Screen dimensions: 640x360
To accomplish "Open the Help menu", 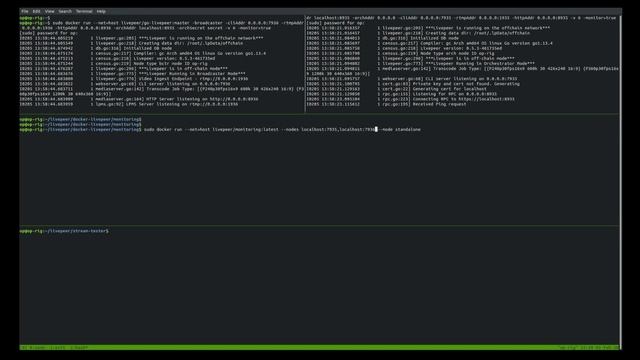I will pos(101,11).
